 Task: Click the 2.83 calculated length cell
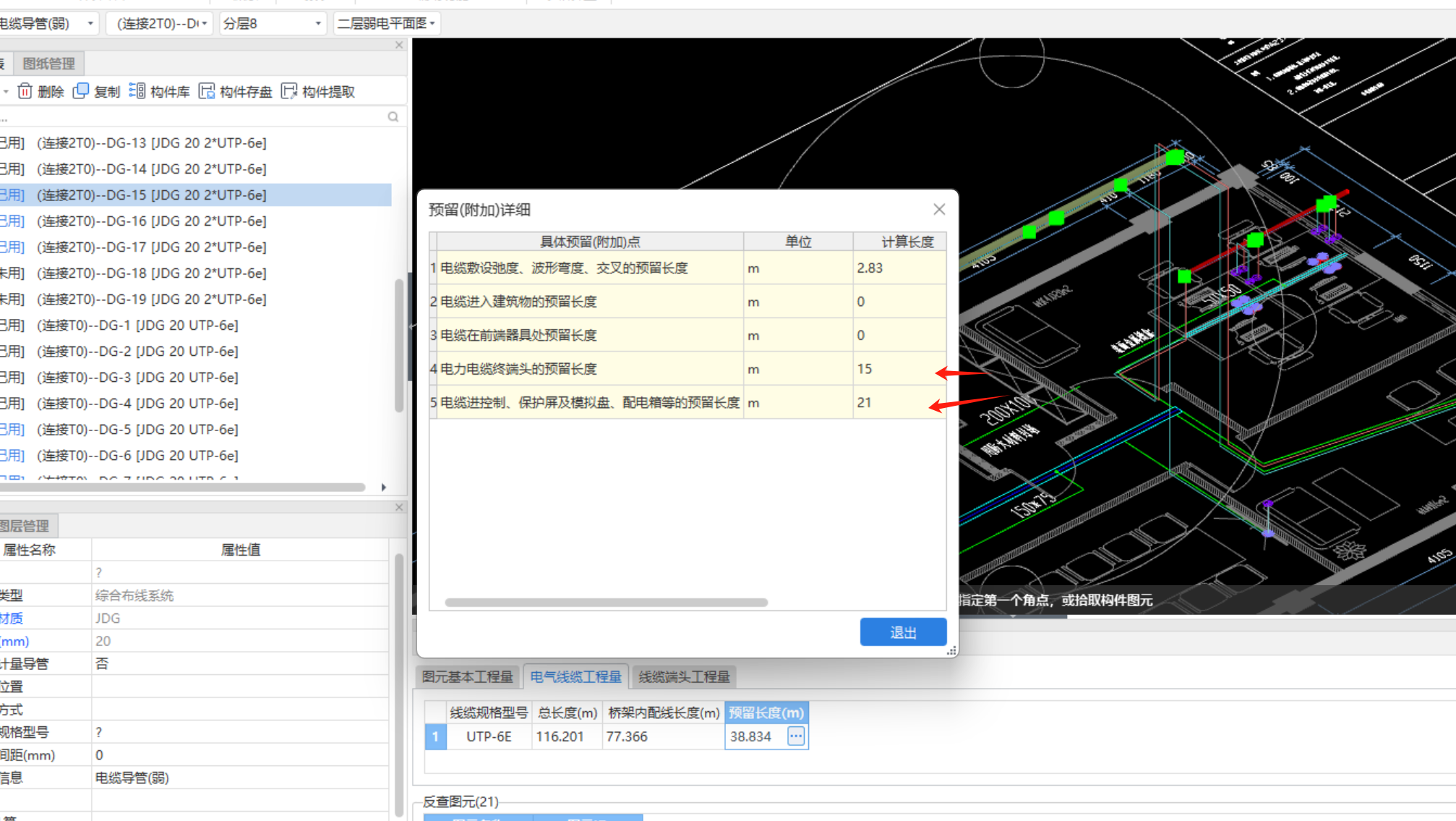tap(900, 268)
